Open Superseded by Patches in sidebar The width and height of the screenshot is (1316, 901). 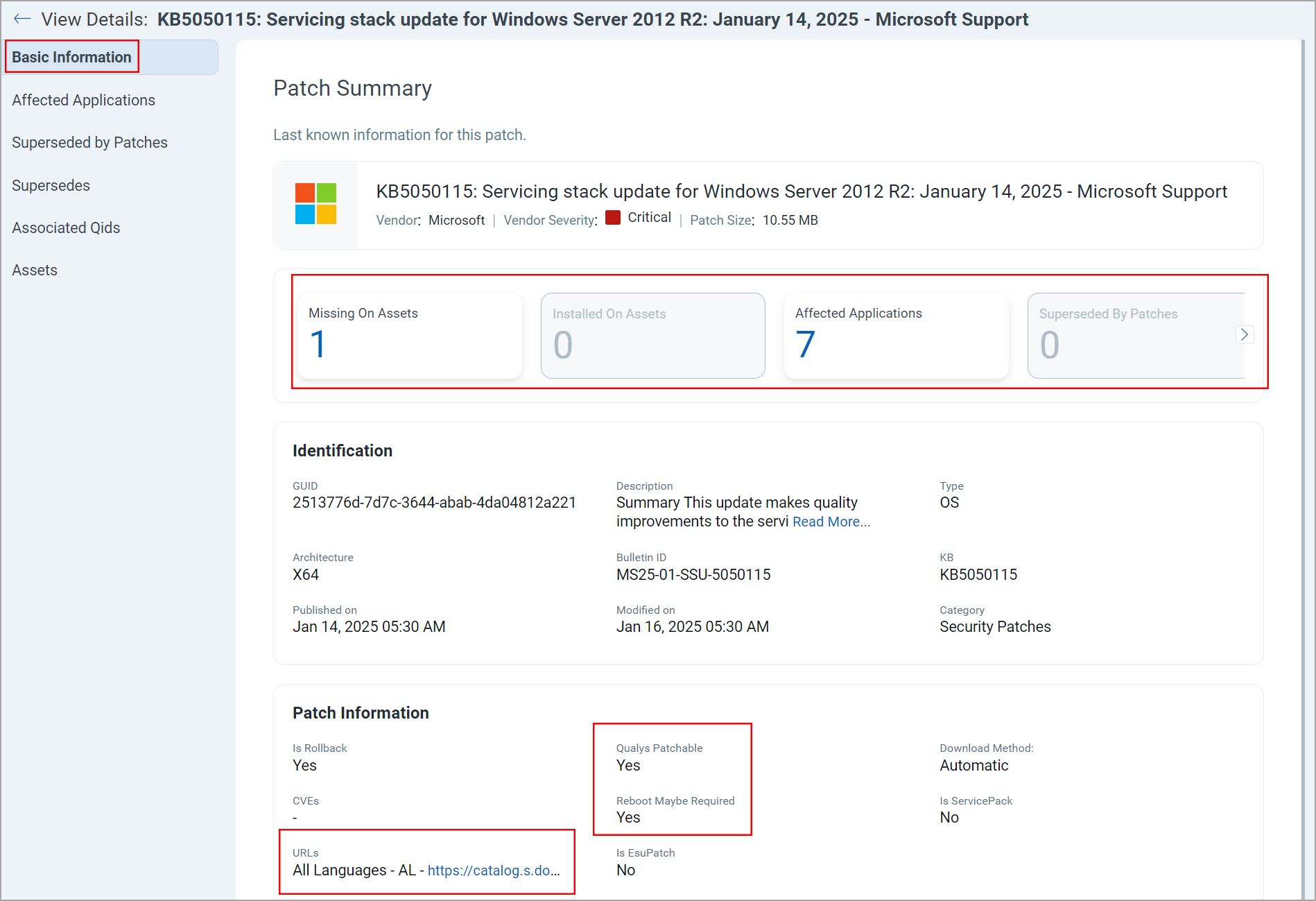pos(89,142)
